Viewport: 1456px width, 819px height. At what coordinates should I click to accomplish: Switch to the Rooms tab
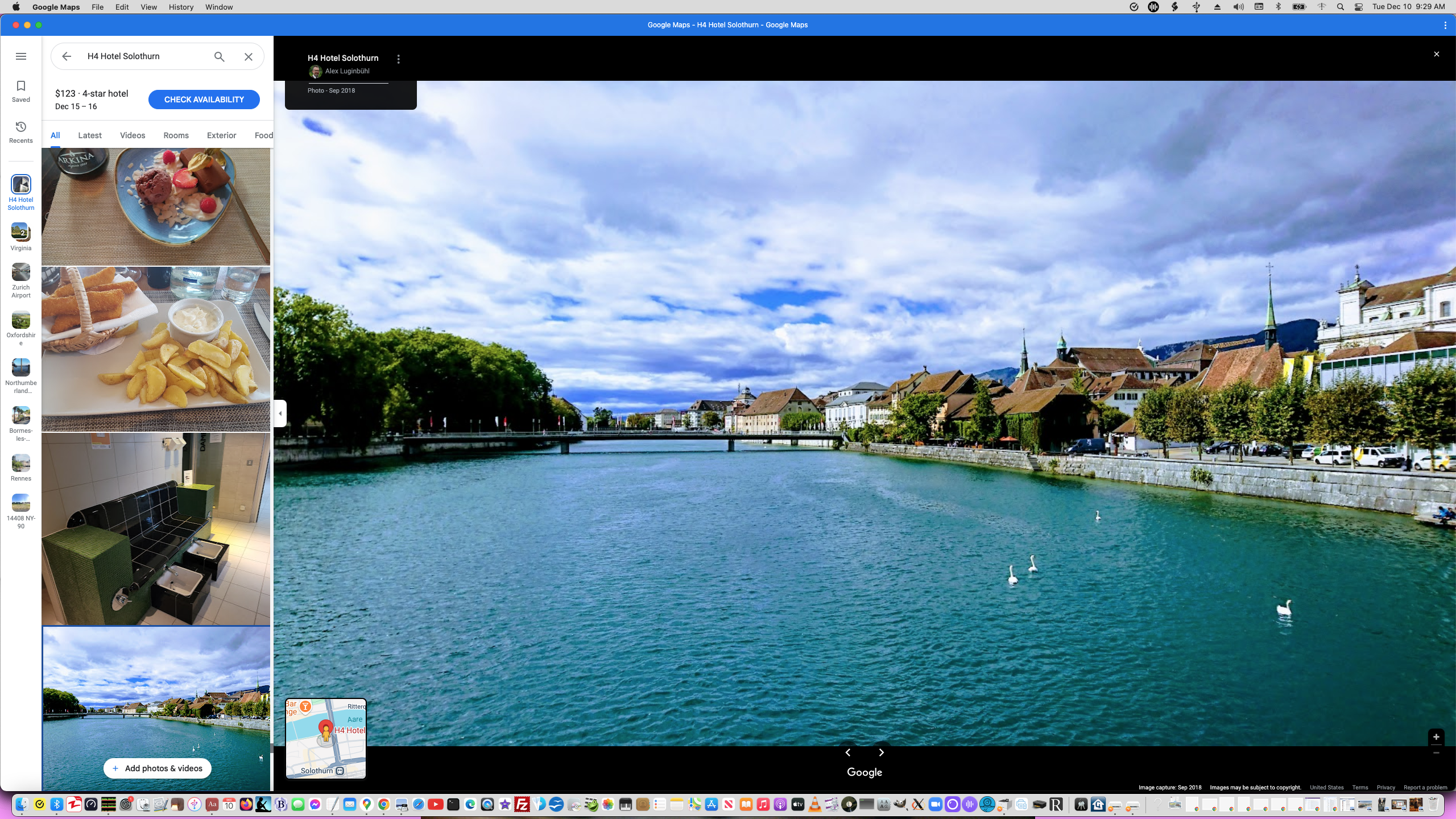coord(176,135)
